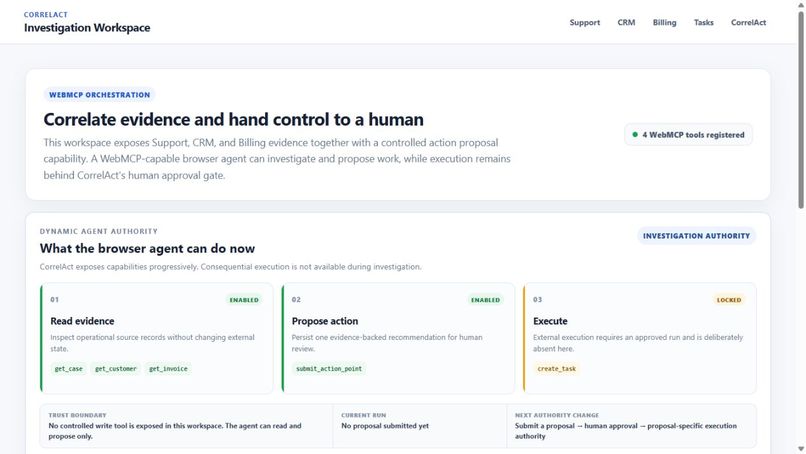Click the WEBMCP ORCHESTRATION badge
The width and height of the screenshot is (806, 454).
click(x=100, y=95)
